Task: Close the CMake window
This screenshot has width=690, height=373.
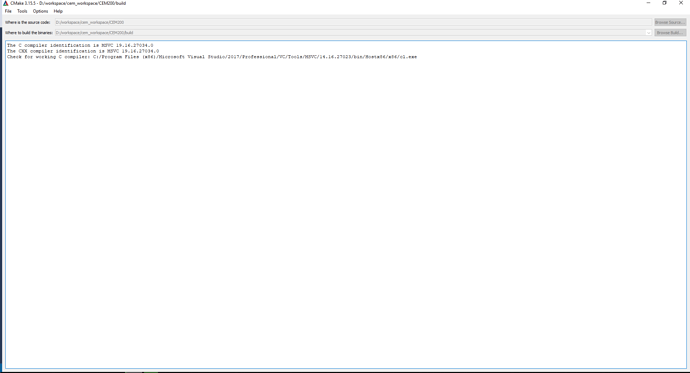Action: 681,3
